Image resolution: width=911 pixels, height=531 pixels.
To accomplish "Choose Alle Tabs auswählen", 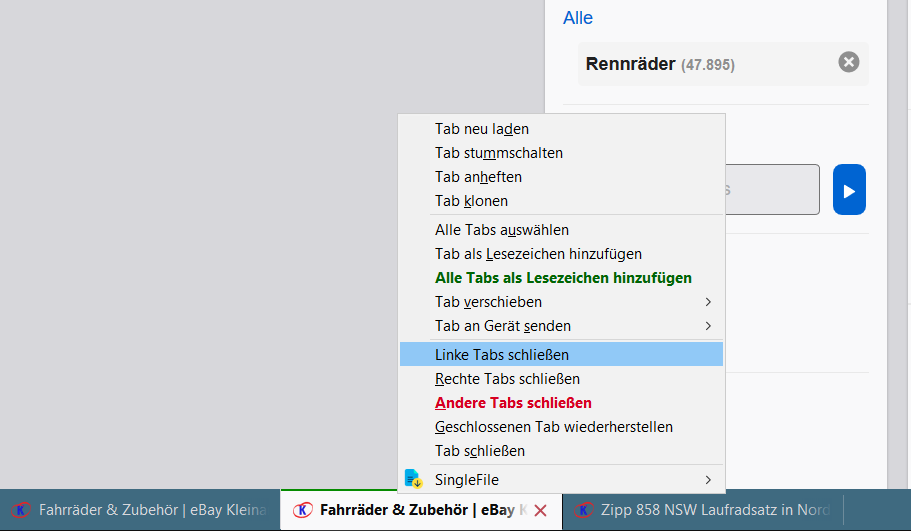I will click(502, 230).
